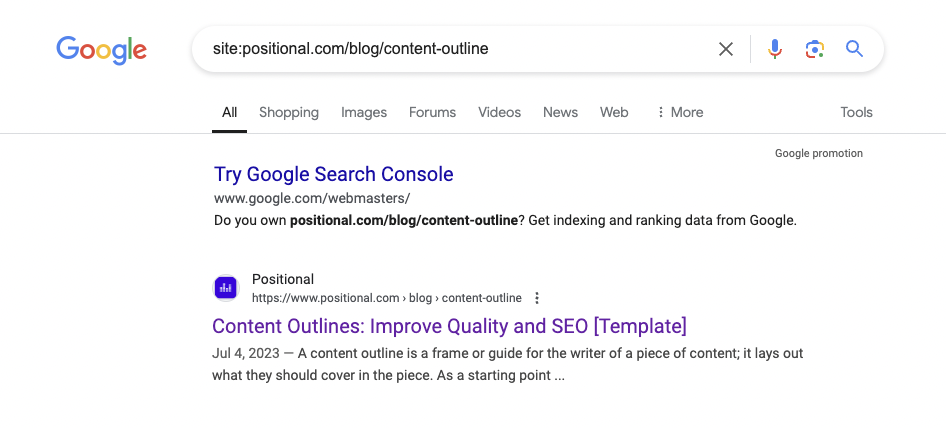This screenshot has width=946, height=428.
Task: Open the three-dot menu beside the Positional URL
Action: [536, 298]
